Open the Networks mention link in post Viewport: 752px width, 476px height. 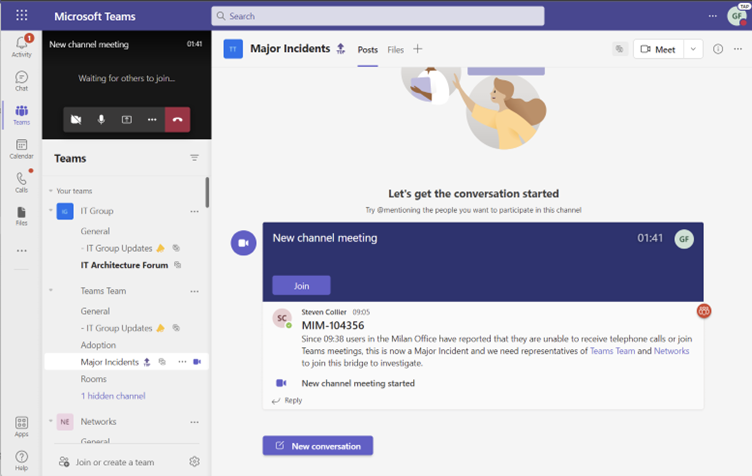tap(671, 351)
